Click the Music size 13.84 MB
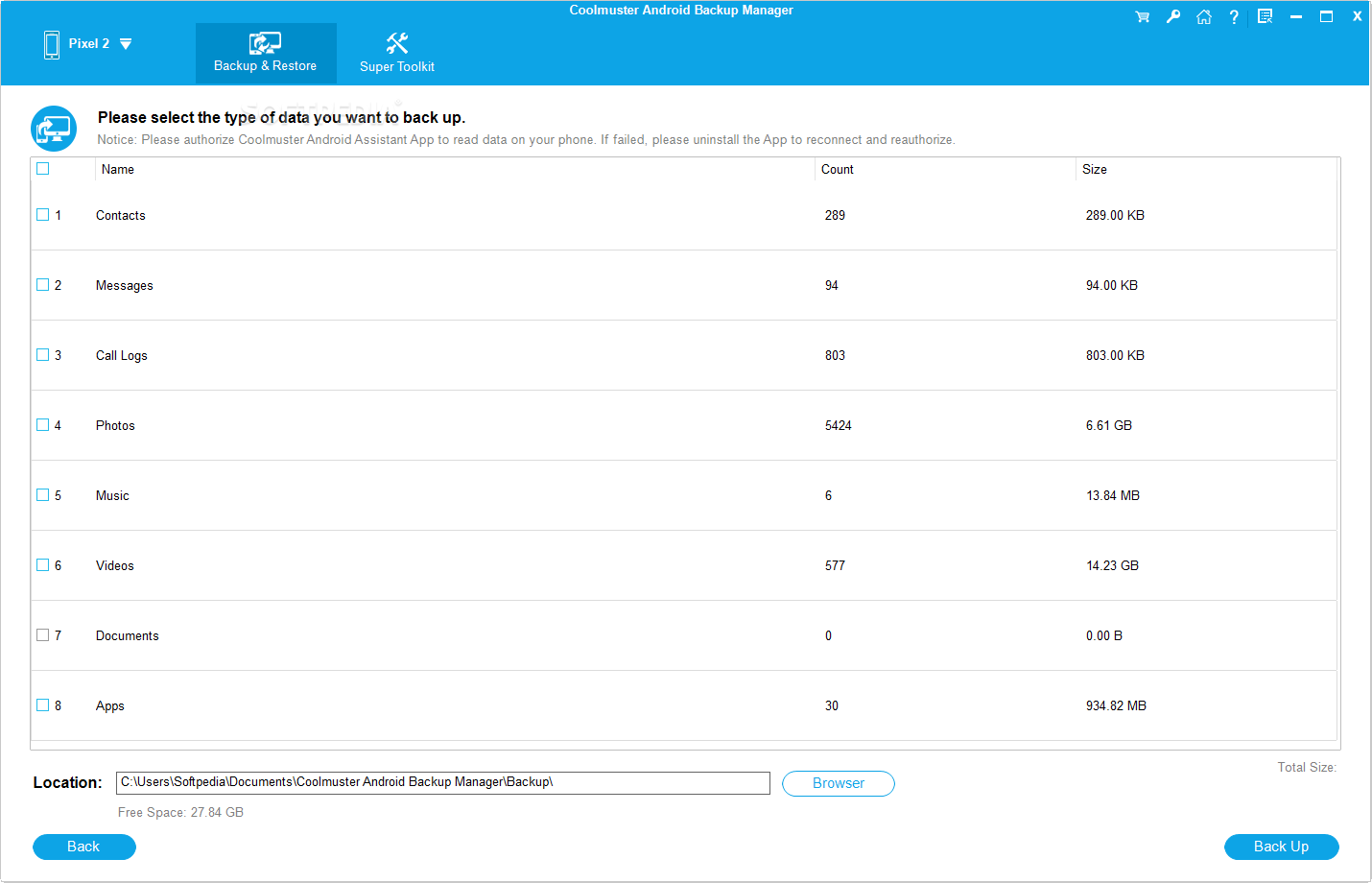 pos(1113,496)
